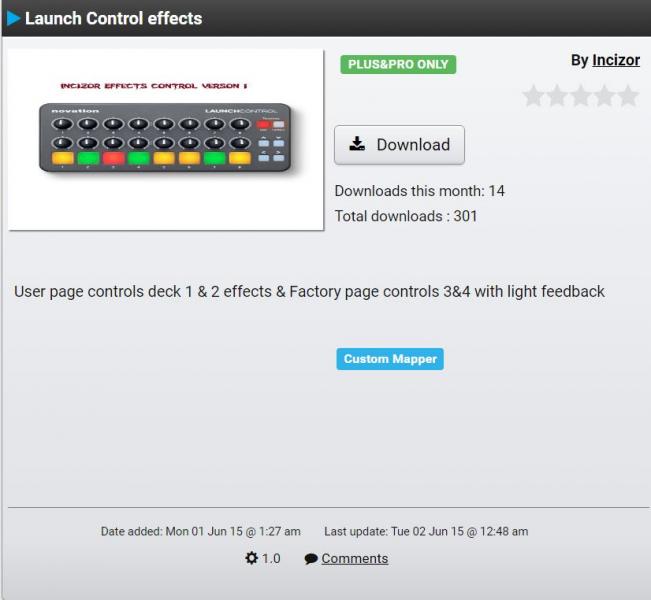Click the Custom Mapper tag

(x=390, y=359)
